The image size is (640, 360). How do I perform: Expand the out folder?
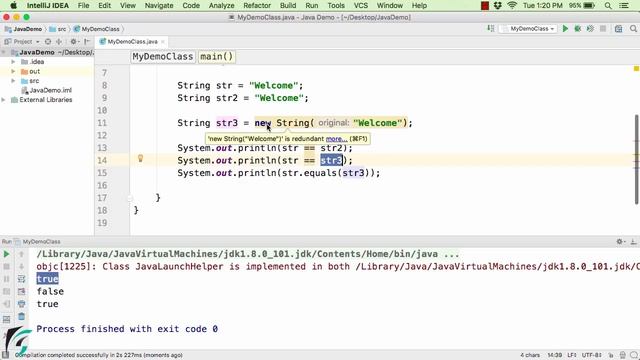tap(13, 71)
